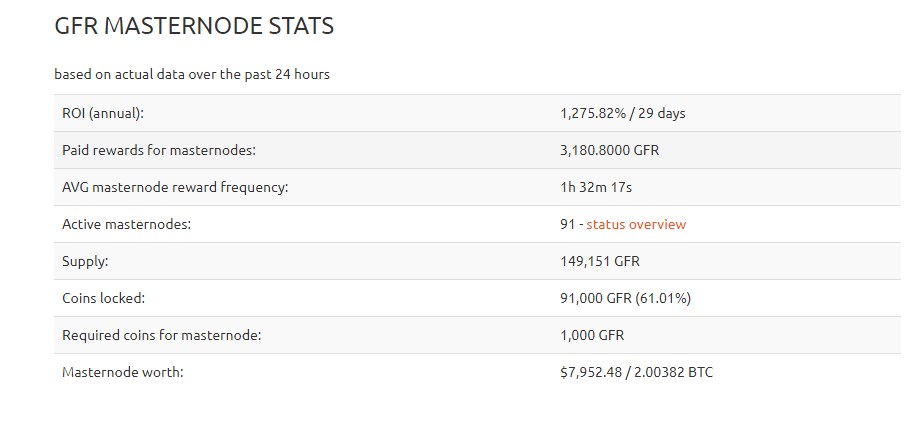Screen dimensions: 908x424
Task: Select Required coins for masternode label
Action: coord(162,335)
